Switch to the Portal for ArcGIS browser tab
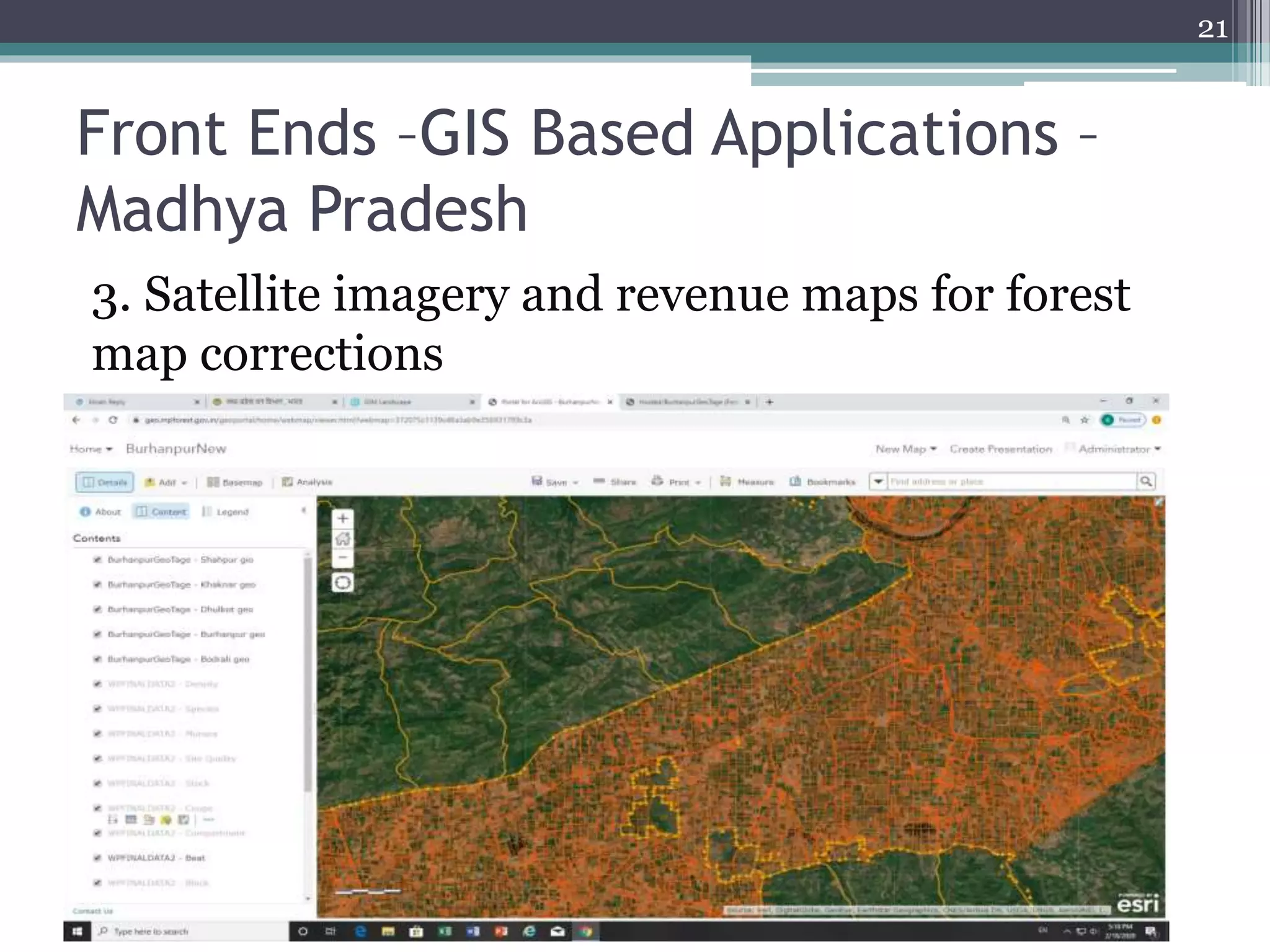 (x=549, y=402)
